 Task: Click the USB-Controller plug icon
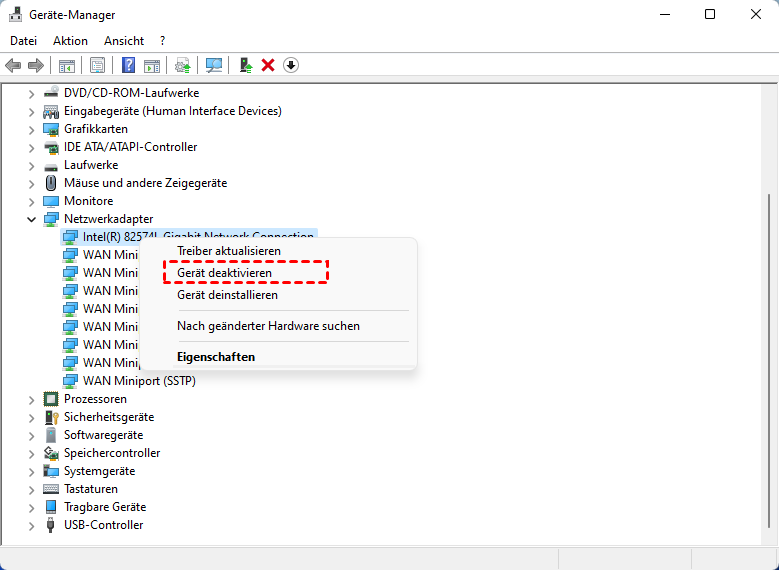click(x=51, y=525)
